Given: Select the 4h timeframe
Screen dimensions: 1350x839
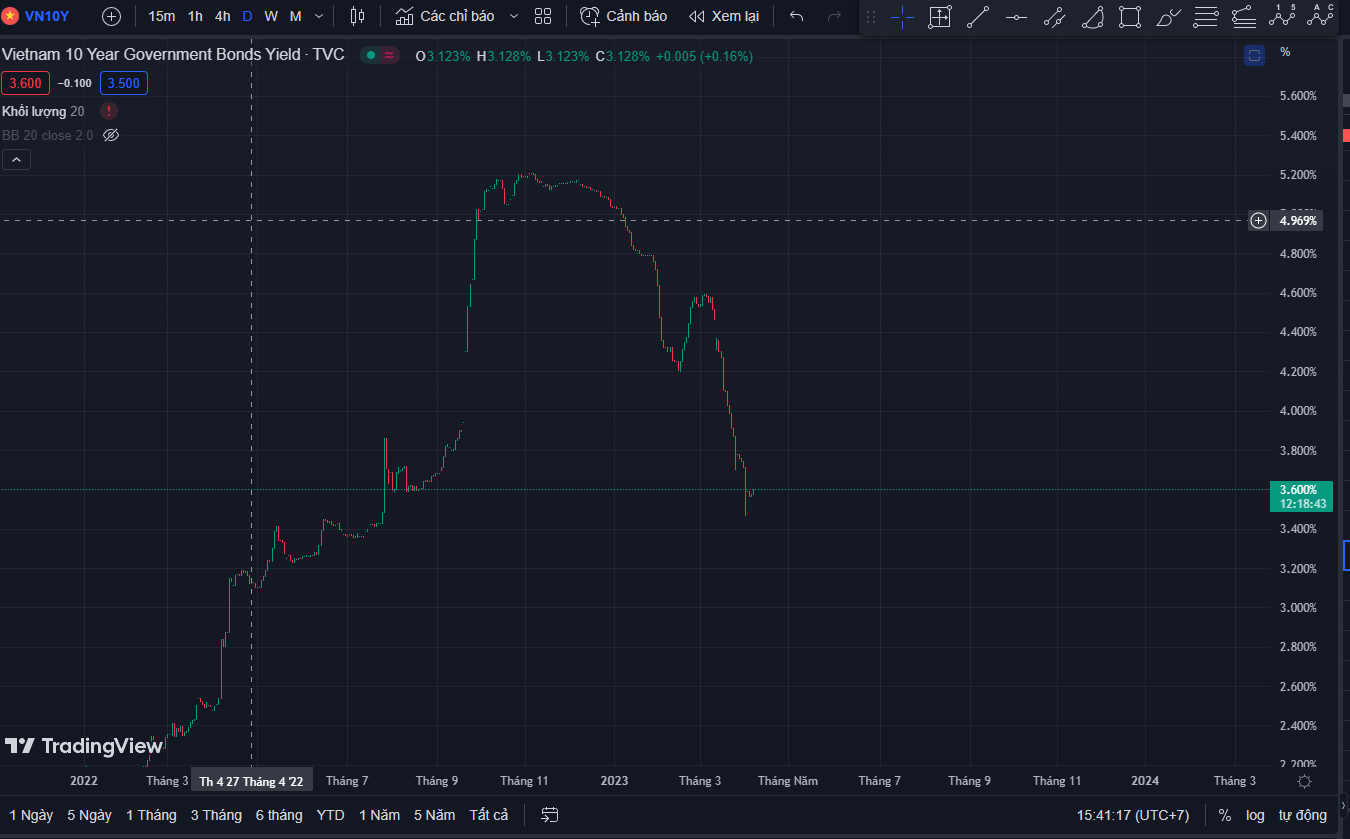Looking at the screenshot, I should [222, 16].
